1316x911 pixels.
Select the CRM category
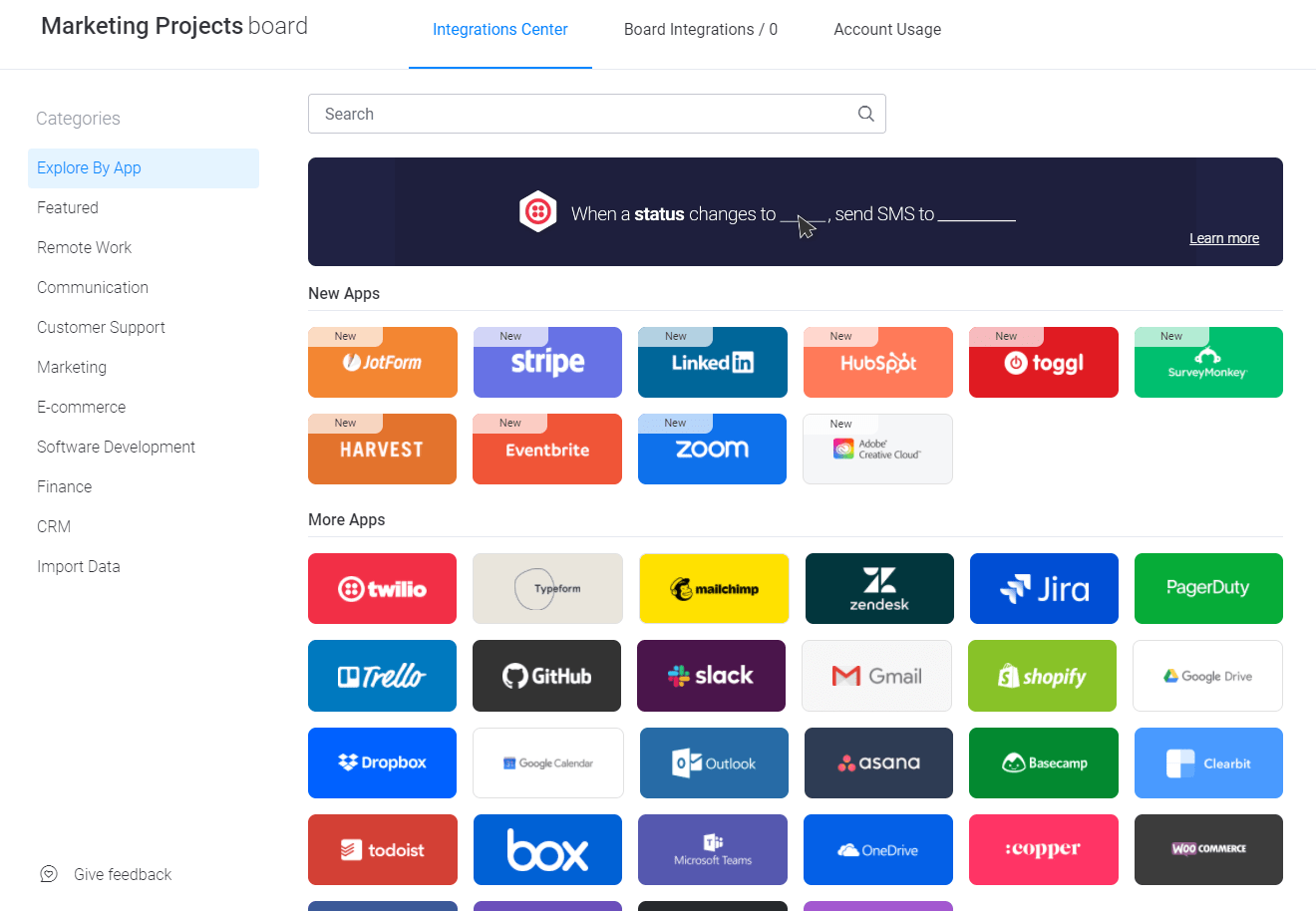[144, 526]
